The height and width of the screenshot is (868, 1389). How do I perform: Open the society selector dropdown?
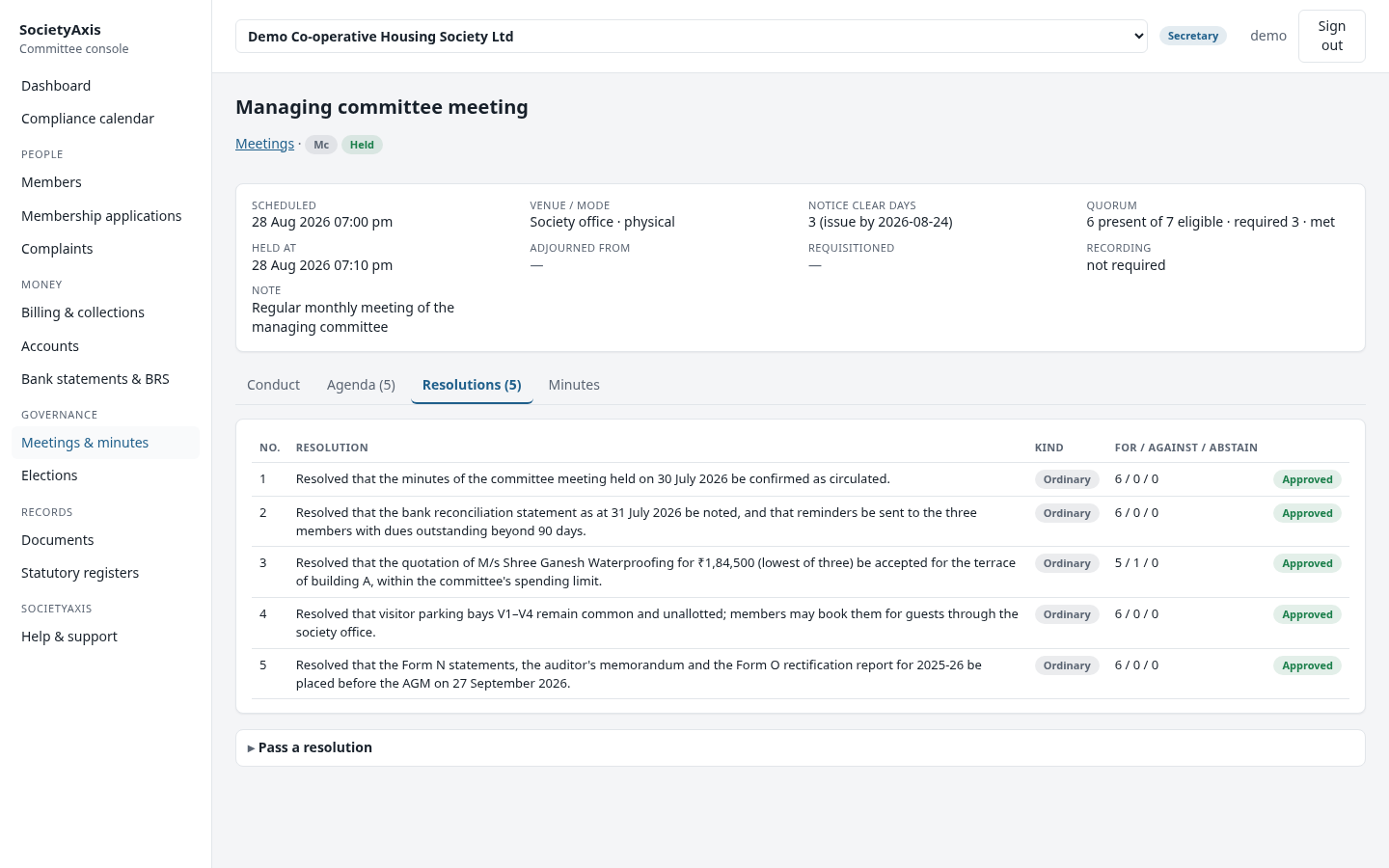(691, 37)
